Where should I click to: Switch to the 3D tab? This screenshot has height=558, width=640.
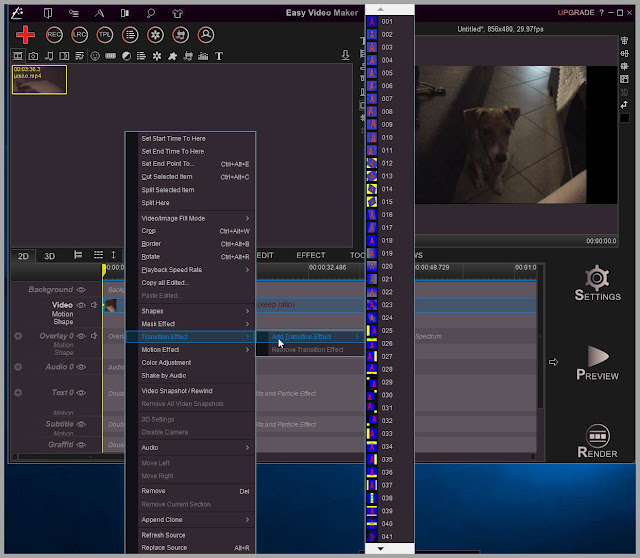[49, 256]
